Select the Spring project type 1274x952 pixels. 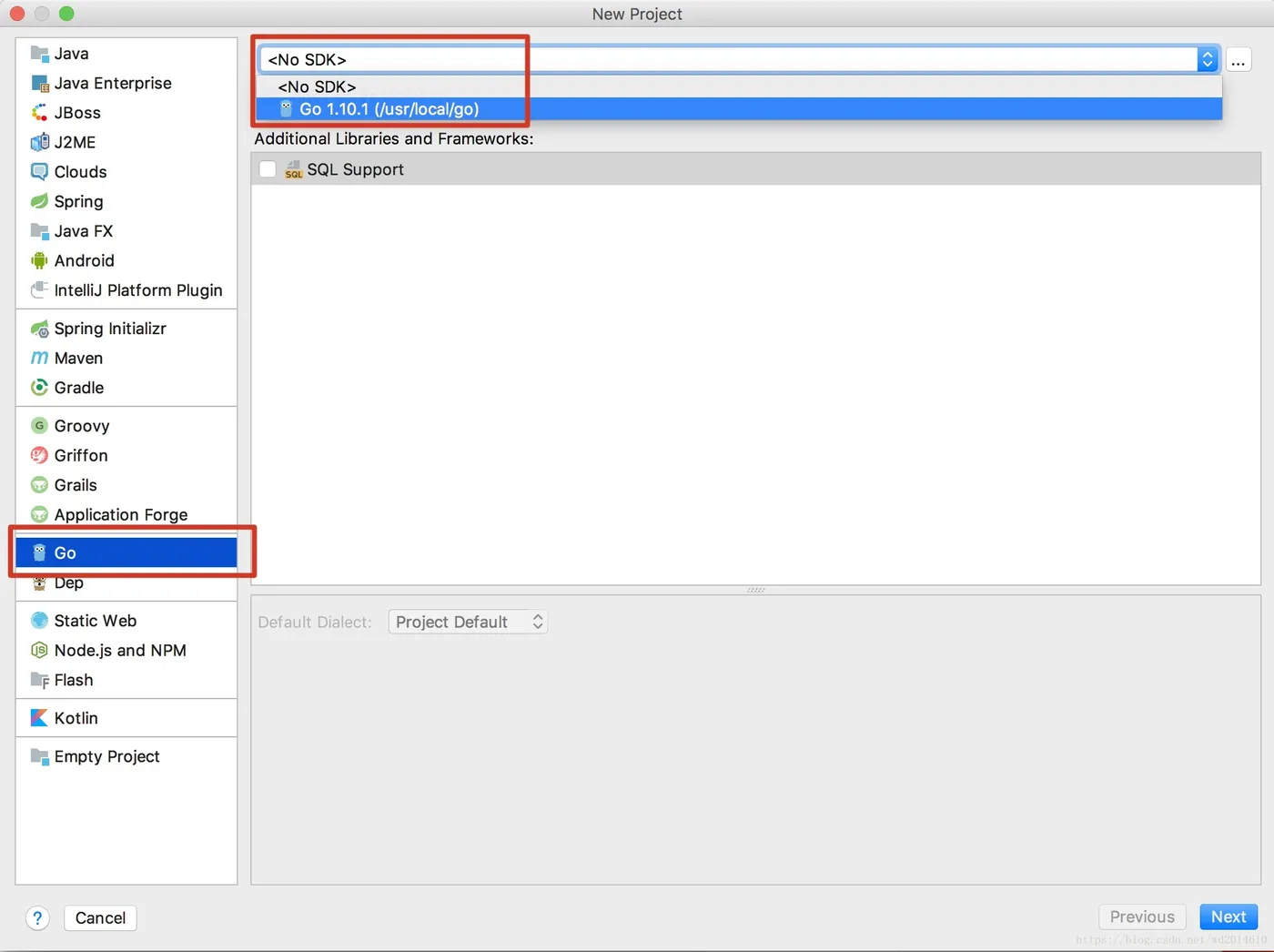pyautogui.click(x=126, y=201)
